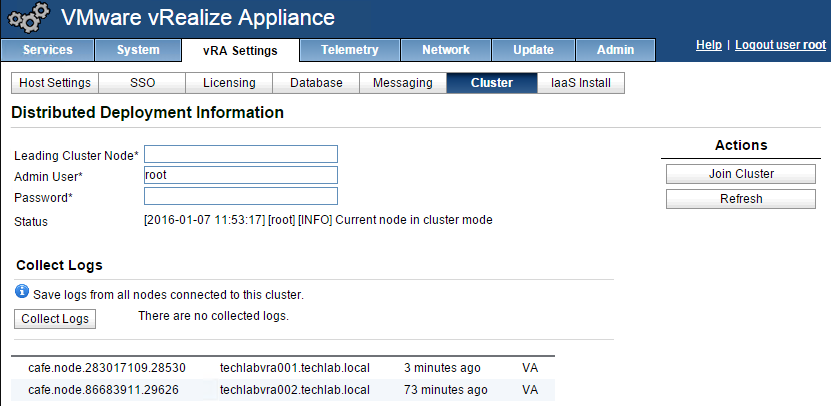Click the VMware gears logo icon
This screenshot has width=831, height=406.
coord(29,19)
